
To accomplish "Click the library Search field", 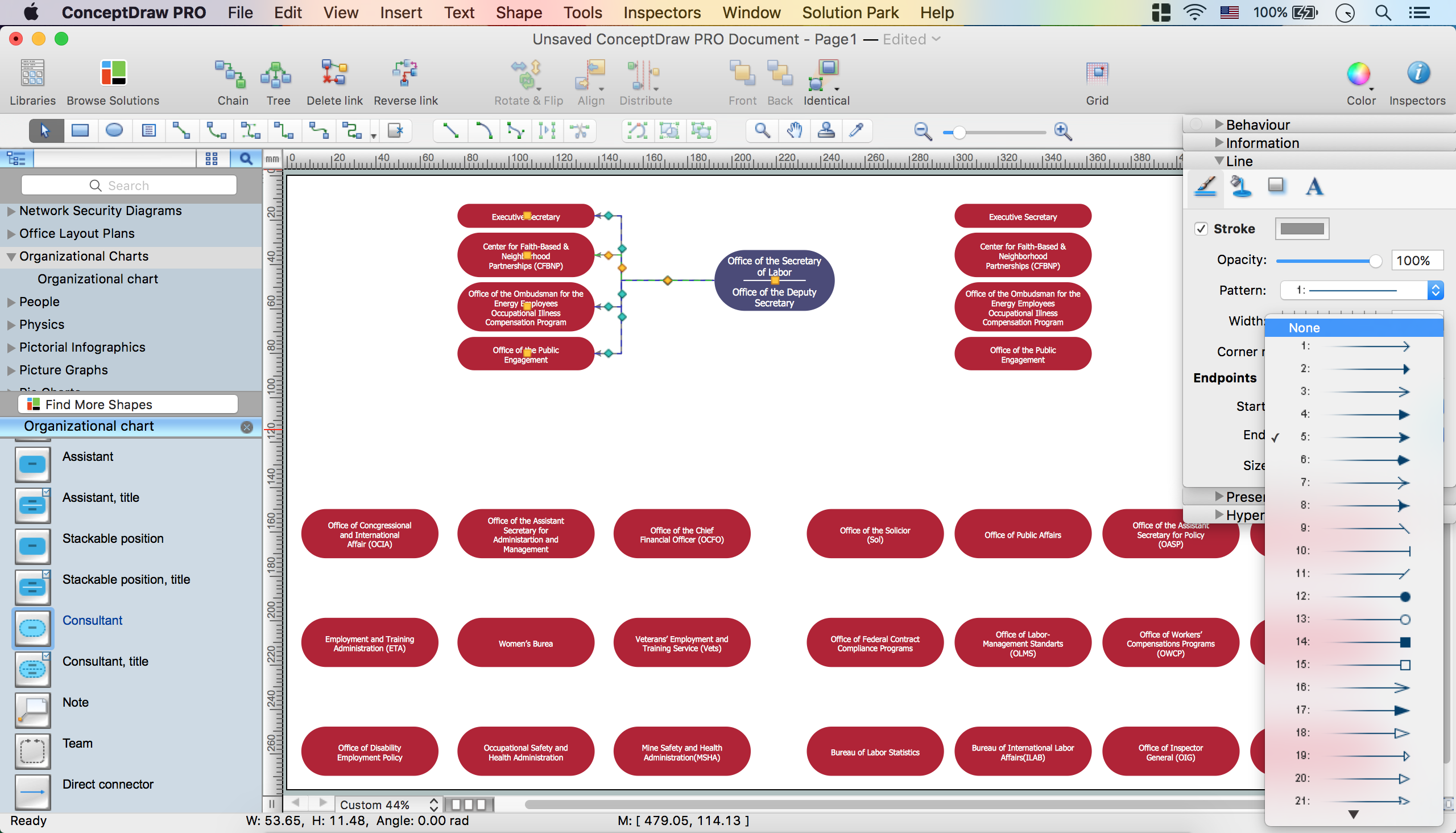I will [129, 185].
